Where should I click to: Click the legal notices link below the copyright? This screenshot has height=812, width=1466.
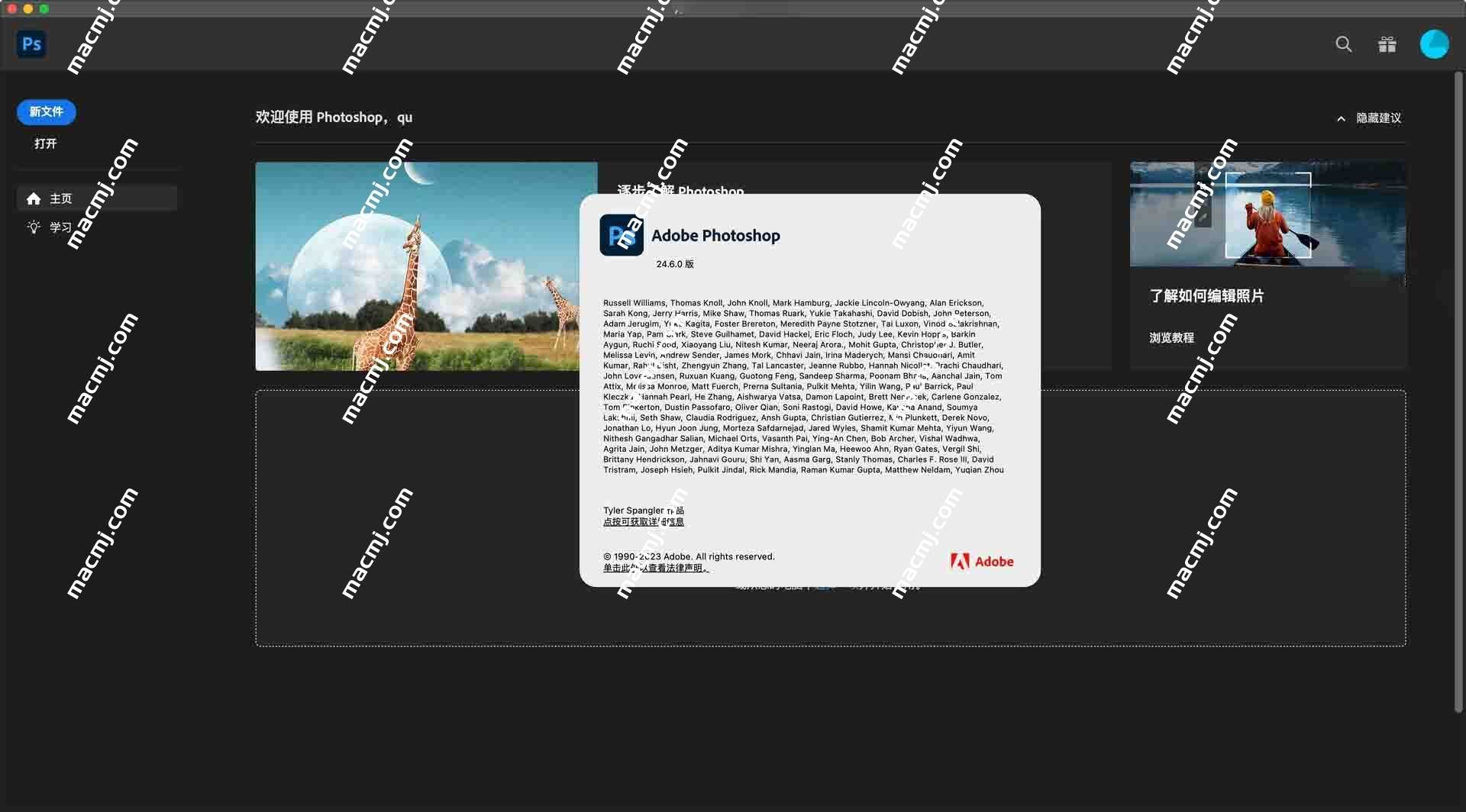(655, 568)
